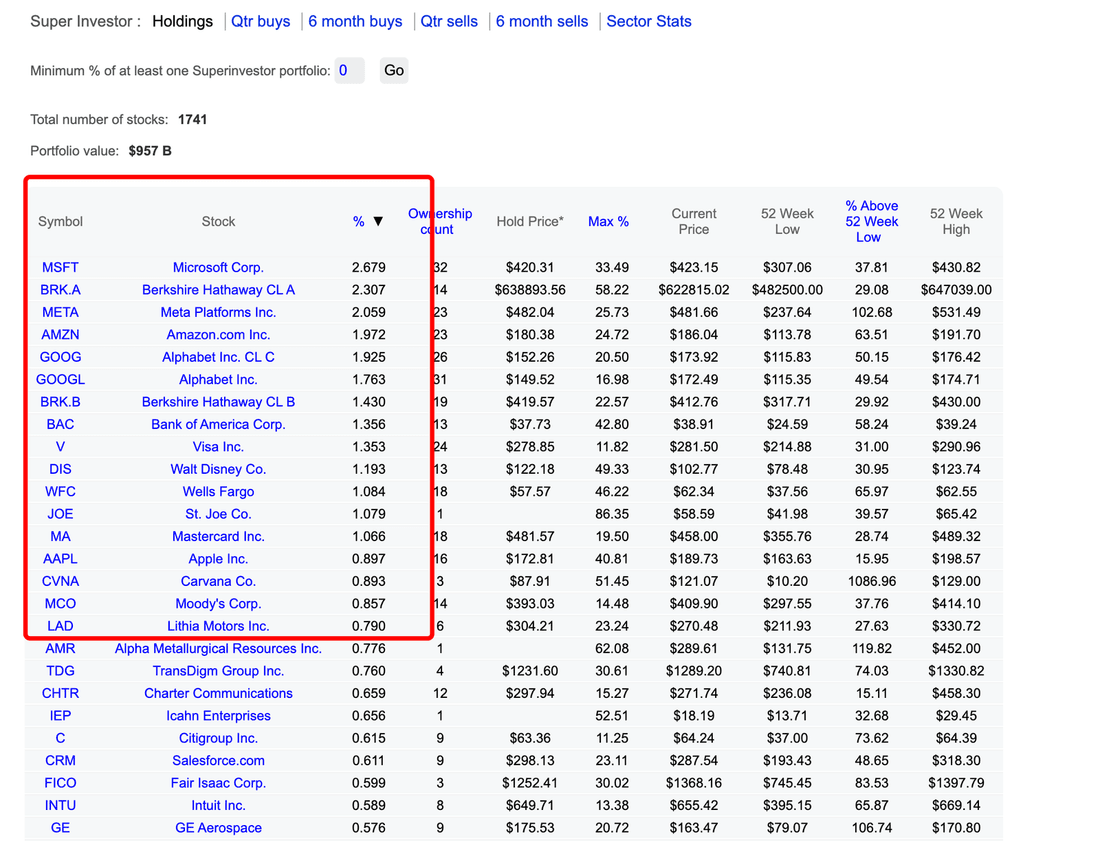Open Citigroup Inc. stock link

pyautogui.click(x=218, y=739)
